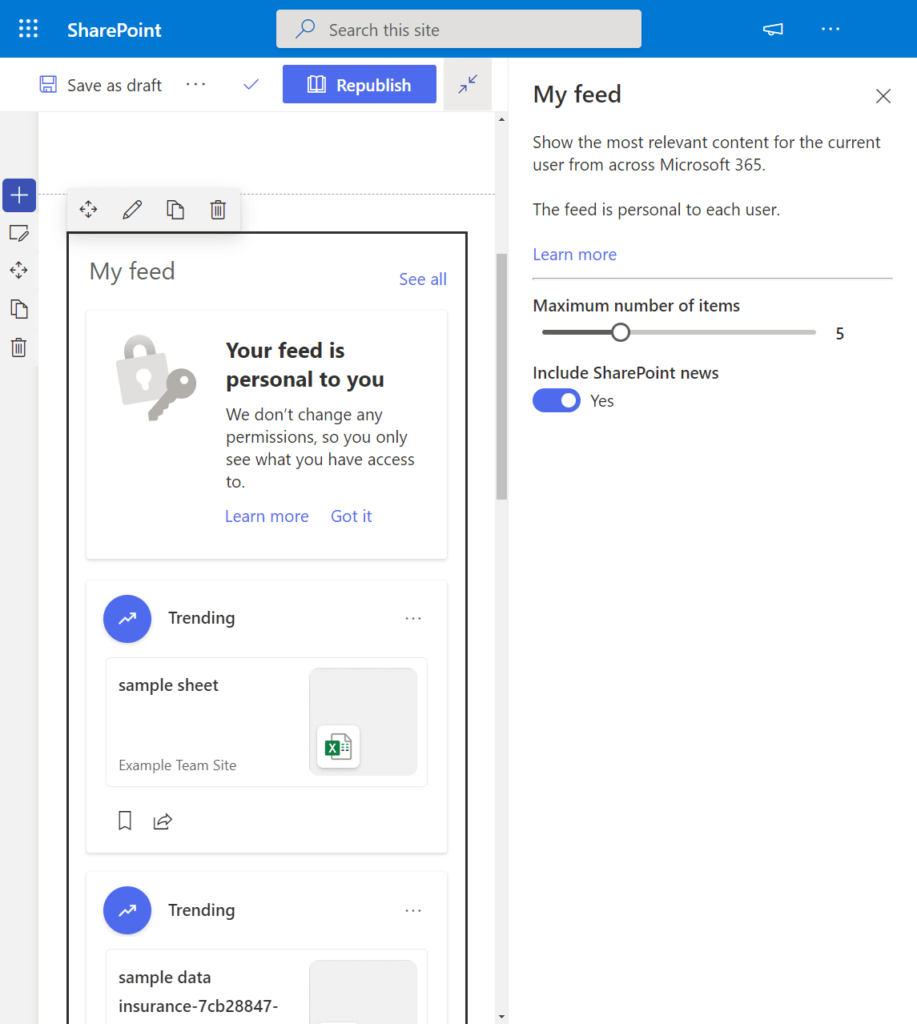Edit section using the left rail icon

tap(19, 233)
